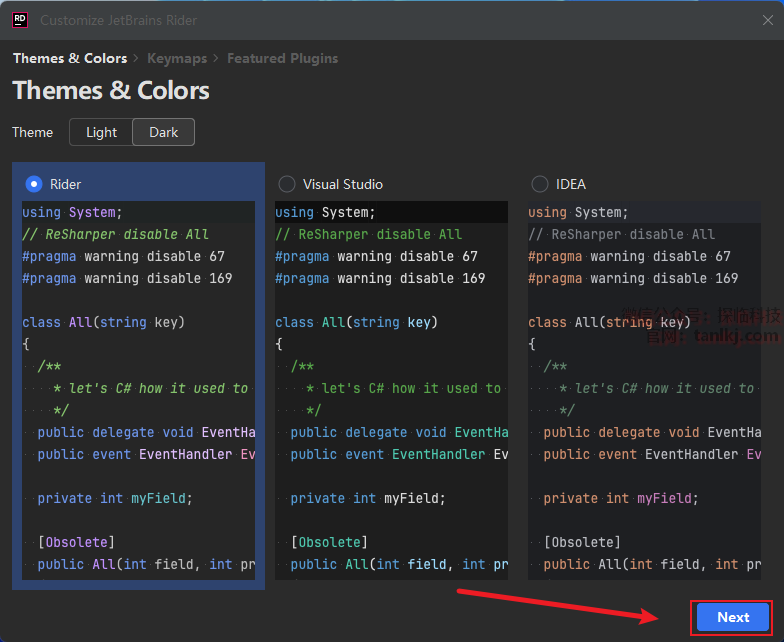Screen dimensions: 784x642
Task: Select the Dark theme option
Action: click(x=164, y=132)
